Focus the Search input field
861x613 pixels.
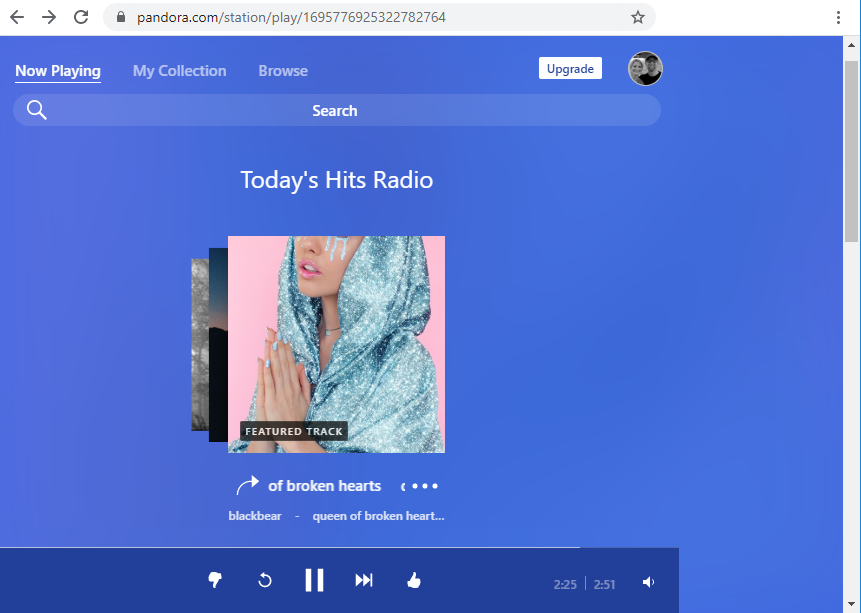pos(335,111)
